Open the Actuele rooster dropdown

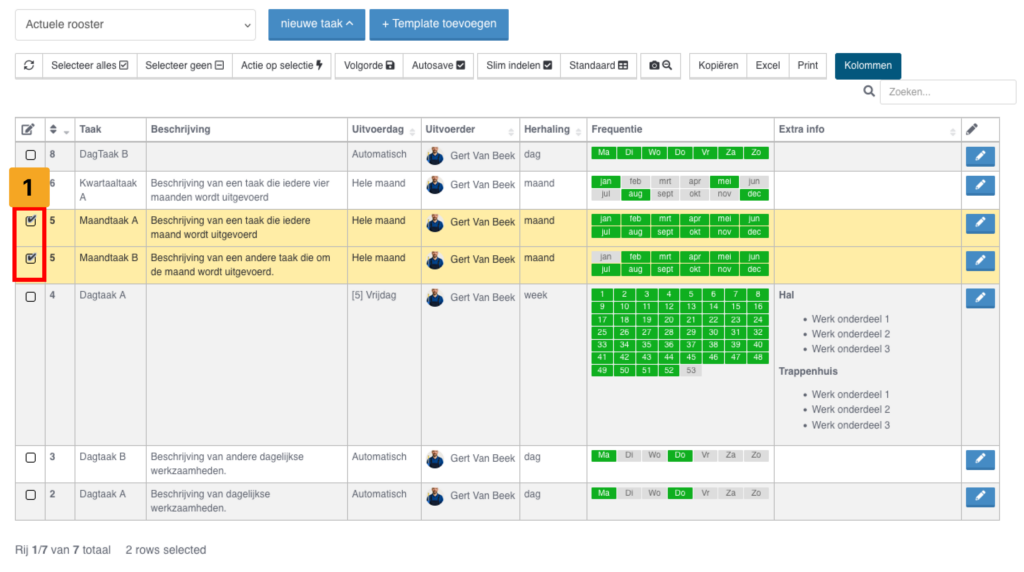tap(135, 24)
